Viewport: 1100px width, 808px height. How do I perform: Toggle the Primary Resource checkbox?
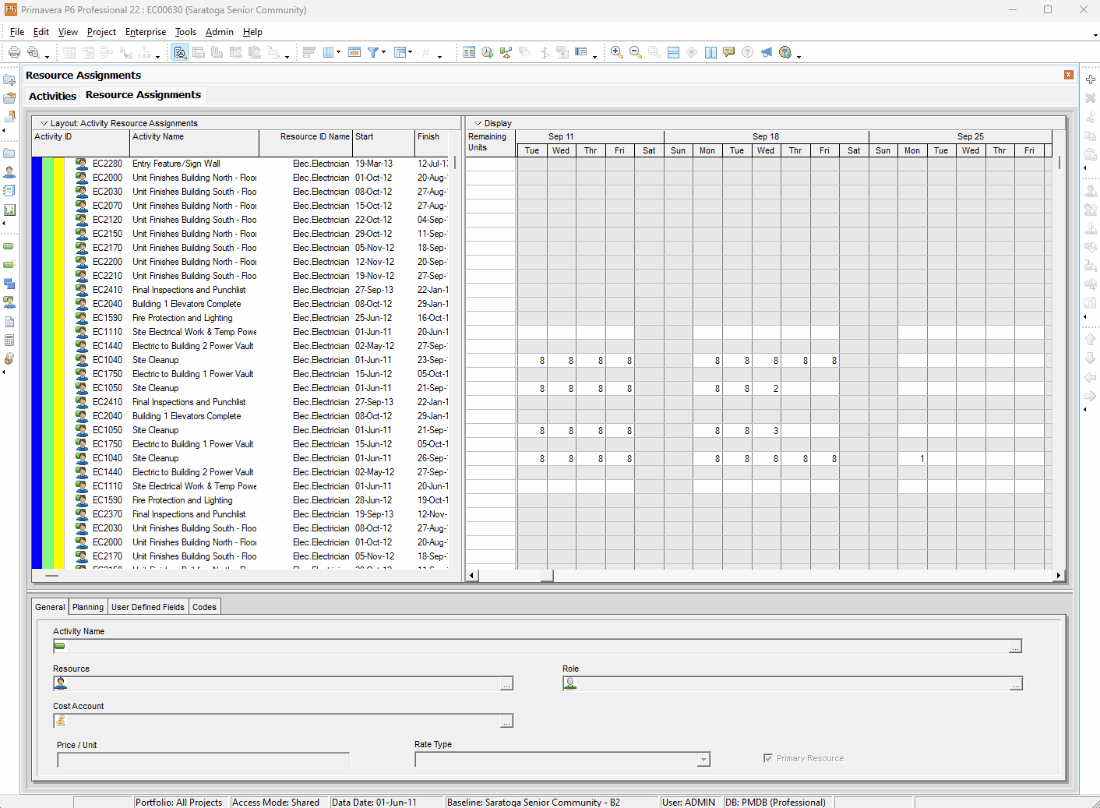(767, 758)
